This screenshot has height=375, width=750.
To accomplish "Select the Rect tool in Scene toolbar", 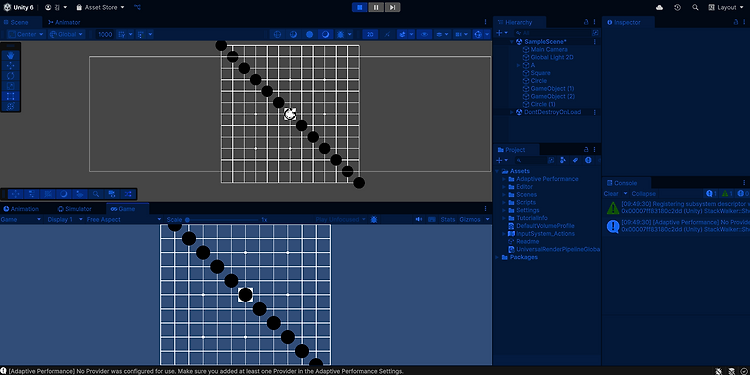I will [x=11, y=96].
